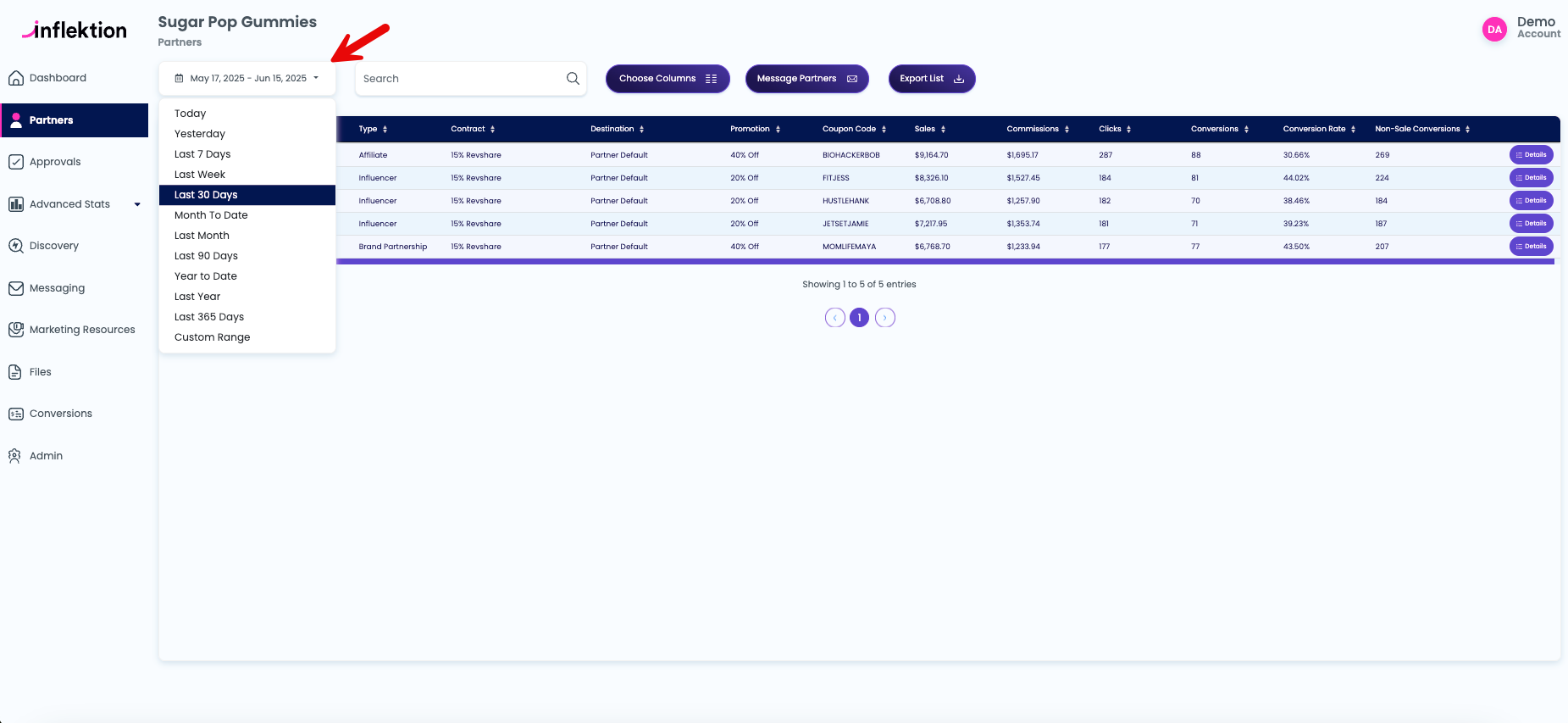This screenshot has width=1568, height=723.
Task: Click the Admin gear-person icon
Action: (15, 456)
